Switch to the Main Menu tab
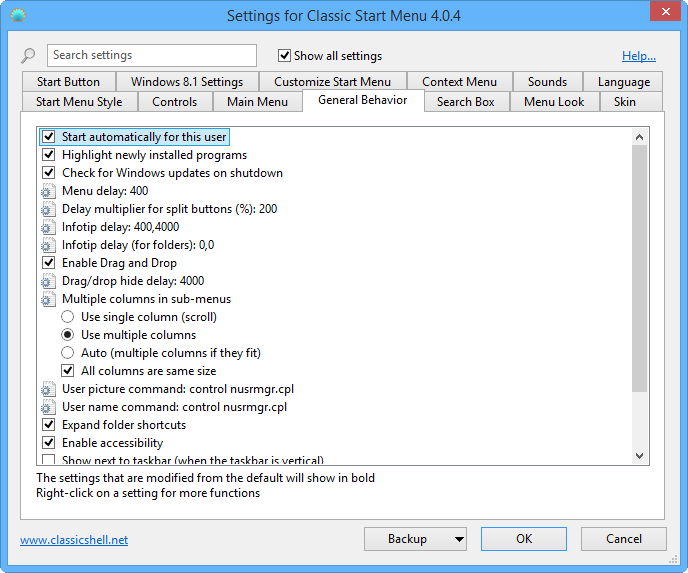688x573 pixels. [258, 102]
